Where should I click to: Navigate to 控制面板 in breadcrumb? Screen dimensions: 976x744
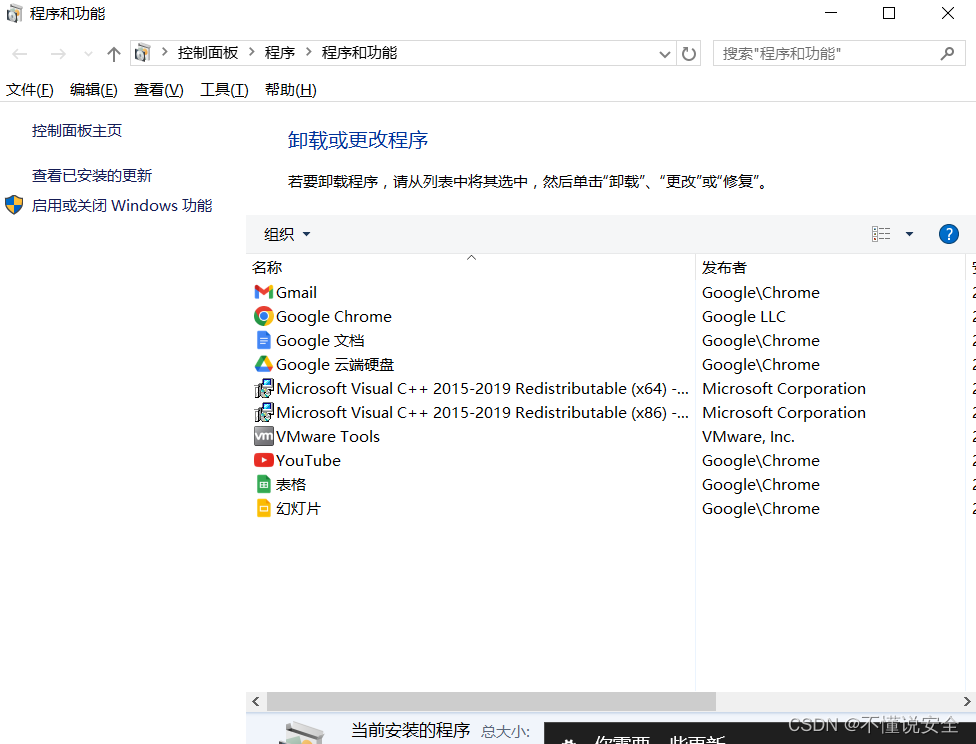pyautogui.click(x=208, y=53)
